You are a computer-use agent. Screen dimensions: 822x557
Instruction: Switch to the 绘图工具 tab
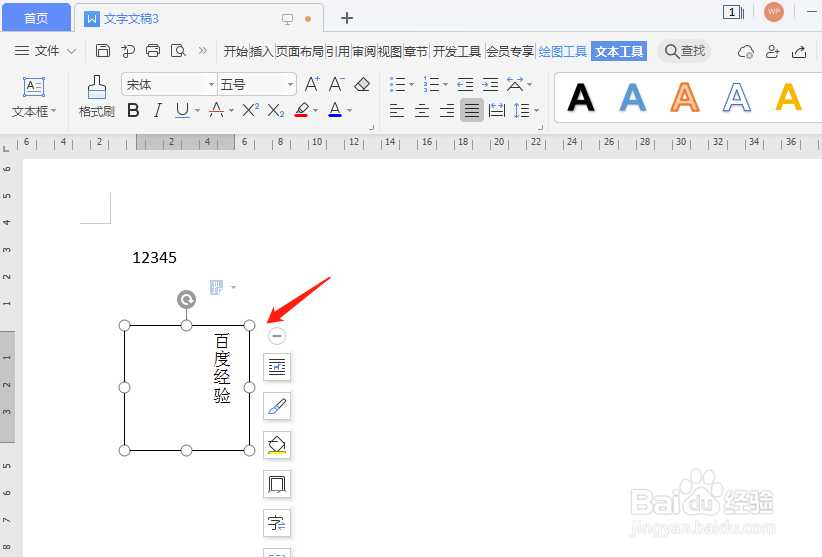click(563, 51)
